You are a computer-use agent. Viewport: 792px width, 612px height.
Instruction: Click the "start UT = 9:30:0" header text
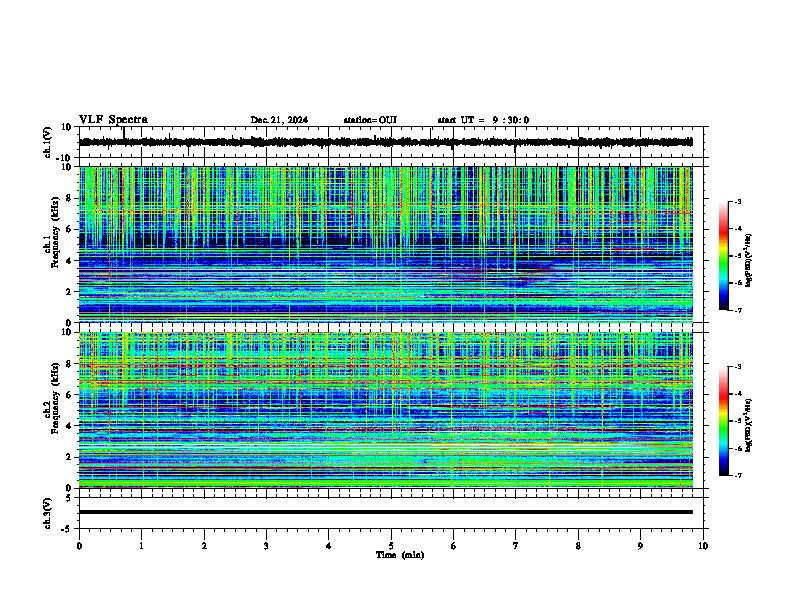(483, 120)
